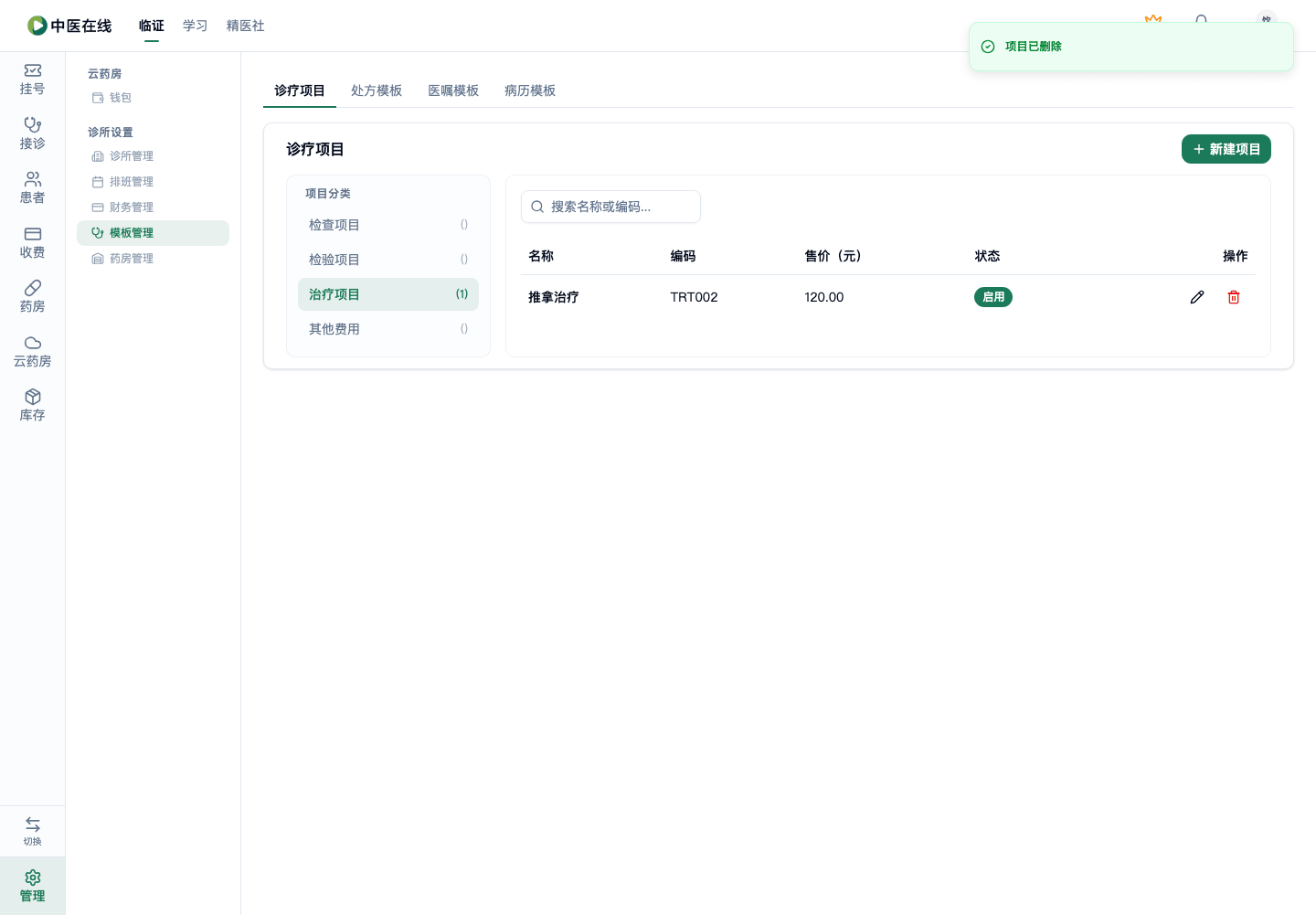
Task: Click the 120.00 price cell
Action: (x=824, y=297)
